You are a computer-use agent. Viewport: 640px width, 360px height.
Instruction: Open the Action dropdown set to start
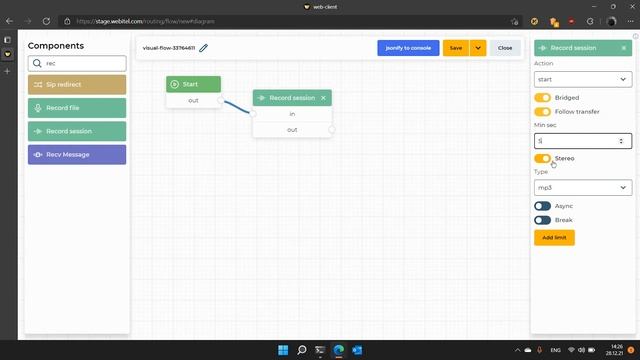click(x=583, y=79)
